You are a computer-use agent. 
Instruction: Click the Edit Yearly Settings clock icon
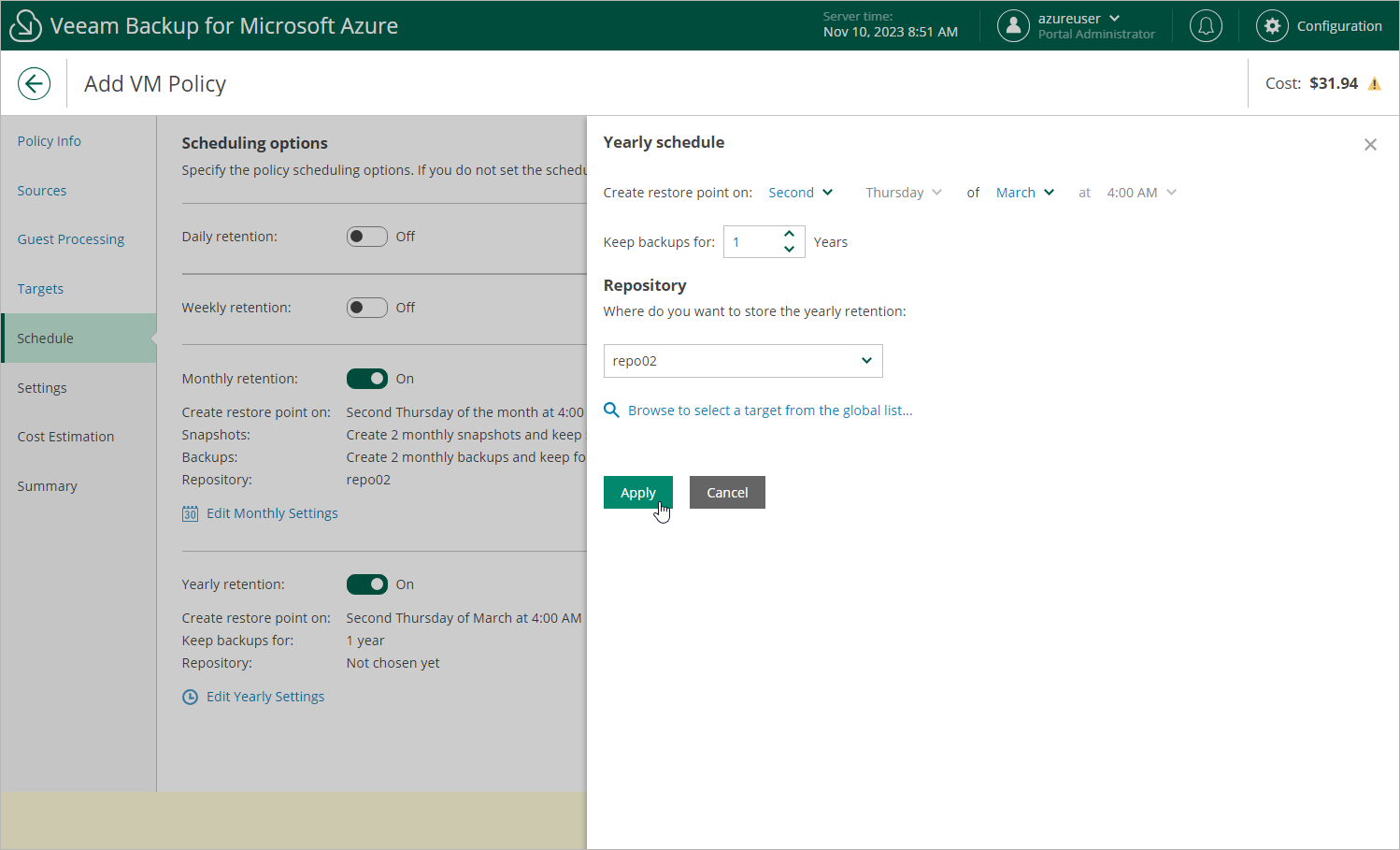190,697
